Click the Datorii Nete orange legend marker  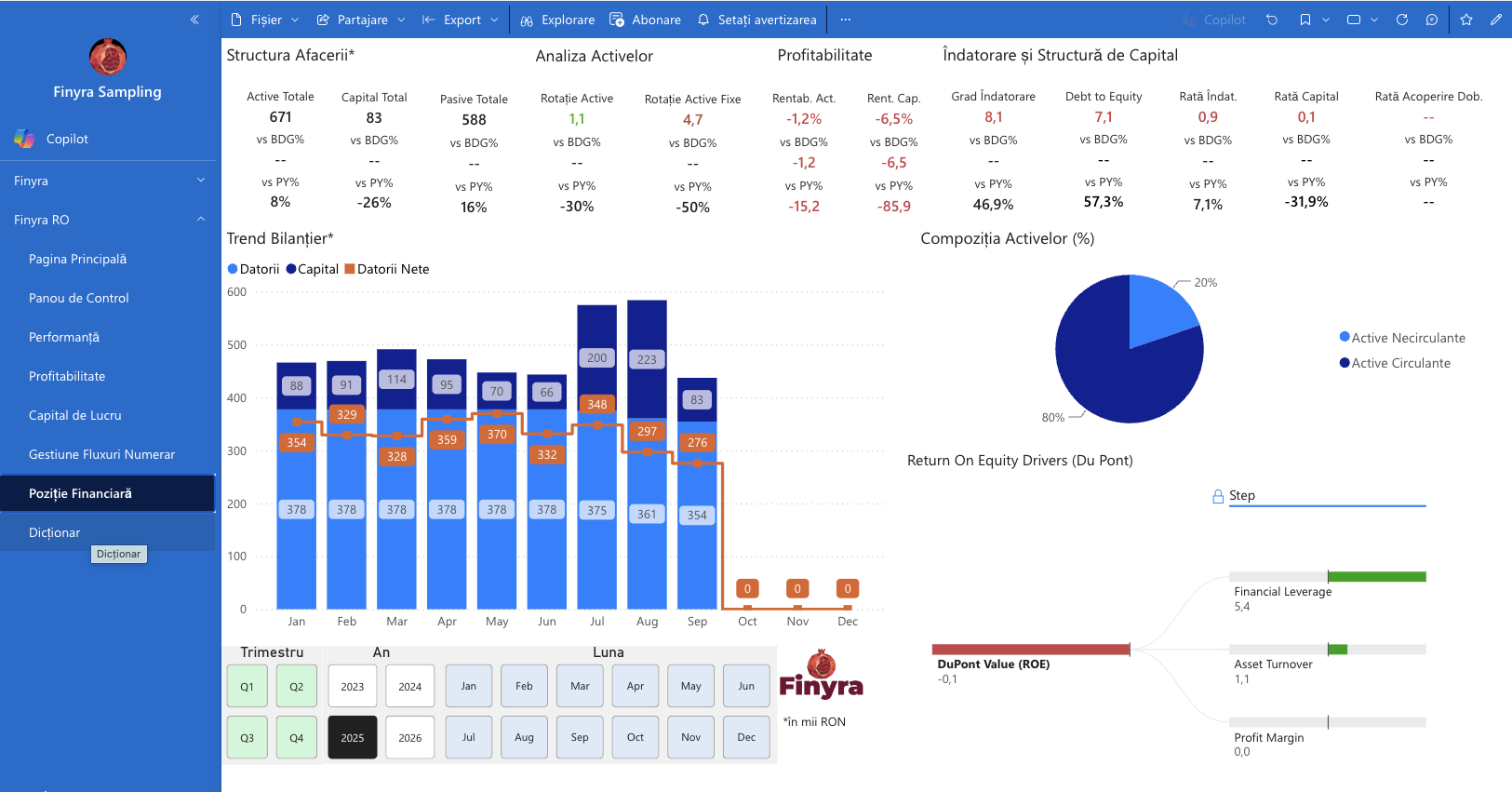click(x=350, y=269)
